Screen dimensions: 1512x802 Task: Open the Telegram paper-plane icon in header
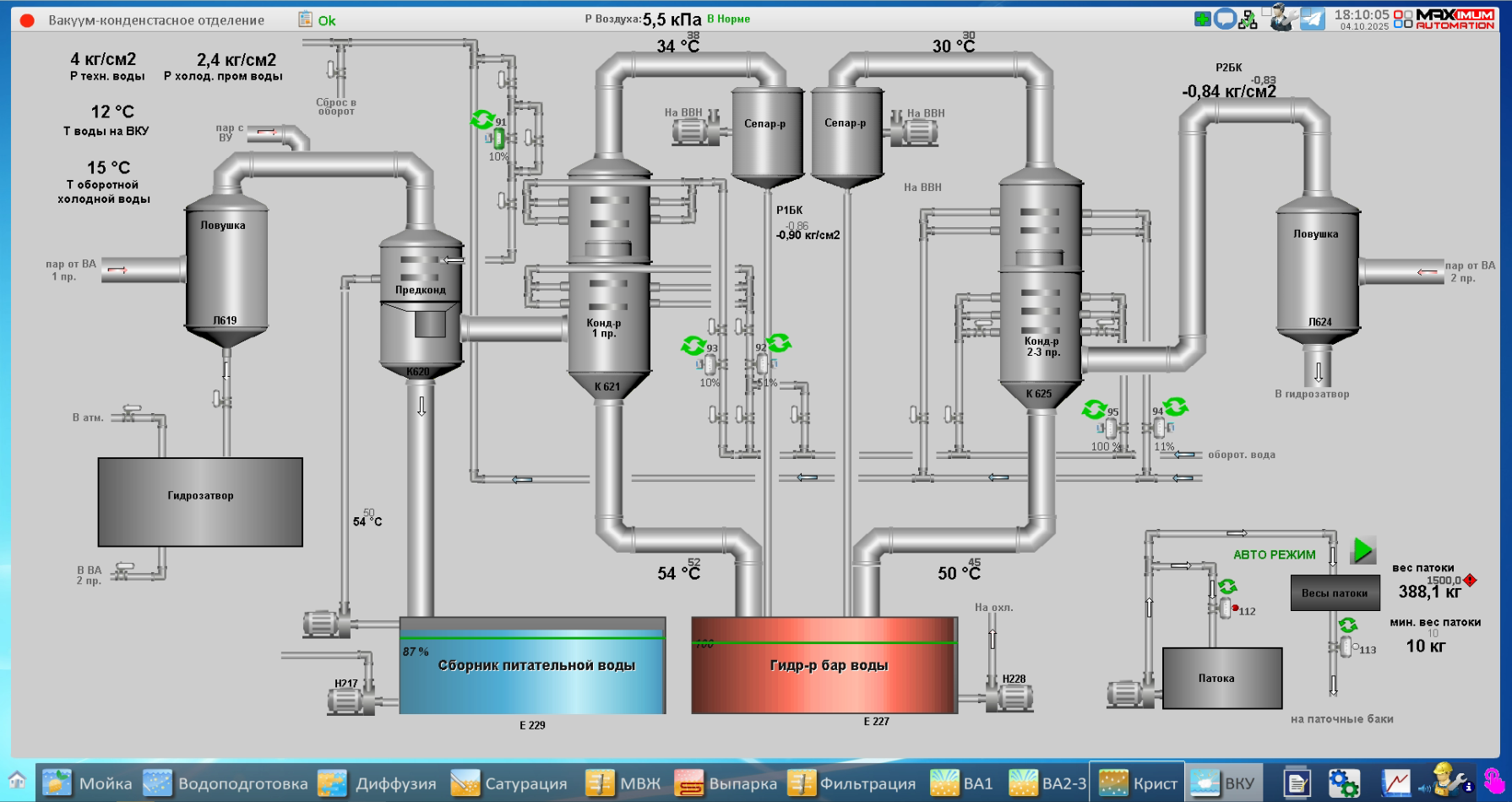[1312, 19]
